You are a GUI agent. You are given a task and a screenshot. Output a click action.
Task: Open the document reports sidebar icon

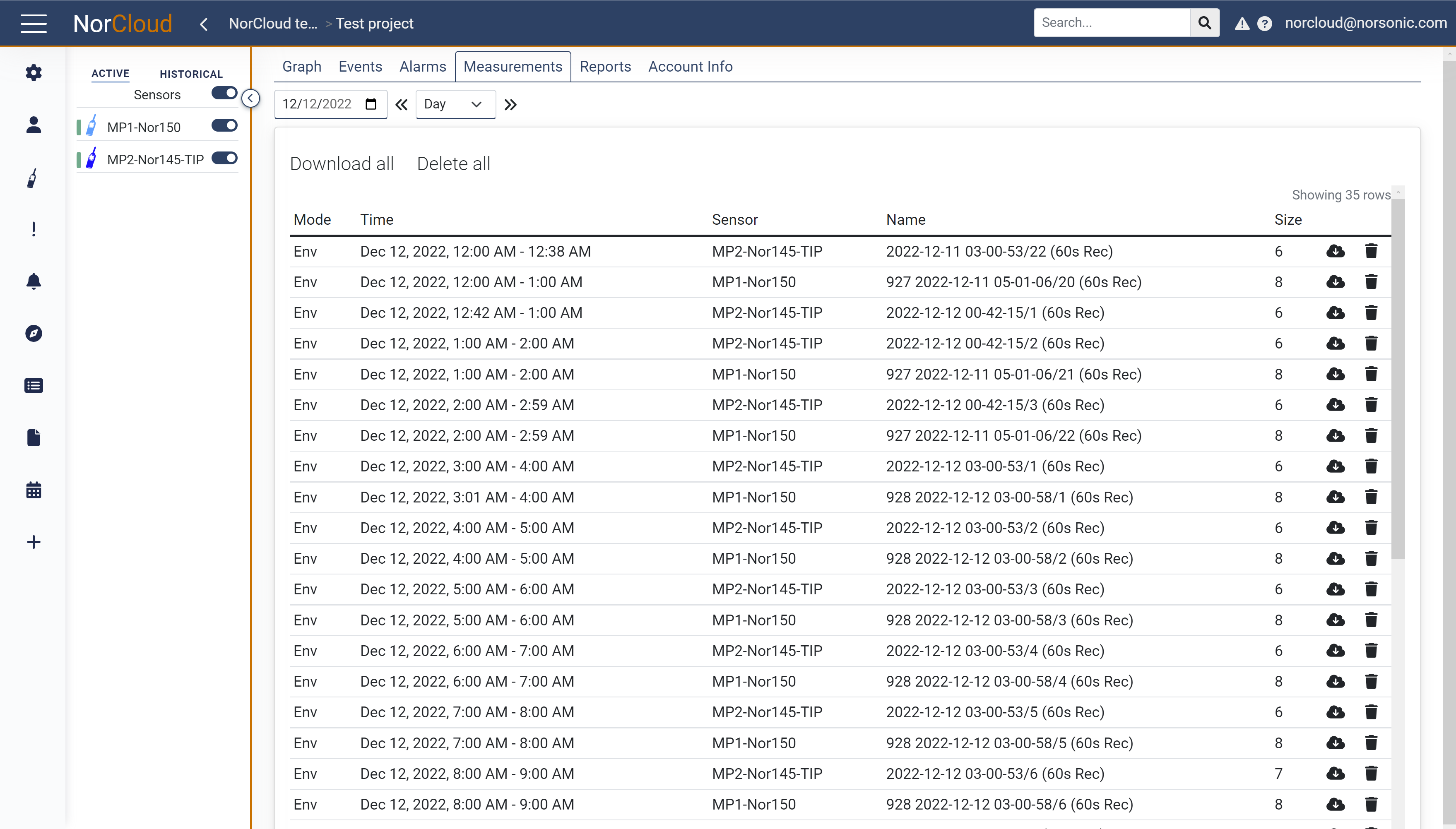point(34,437)
